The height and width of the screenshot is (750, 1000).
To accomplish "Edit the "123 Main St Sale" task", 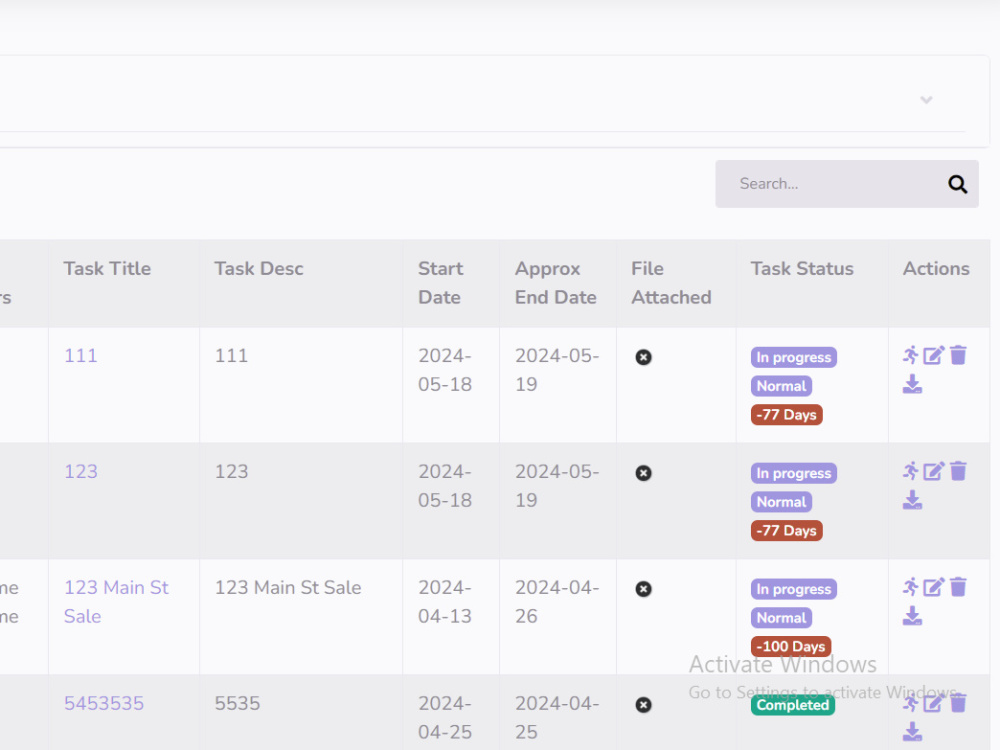I will coord(935,587).
